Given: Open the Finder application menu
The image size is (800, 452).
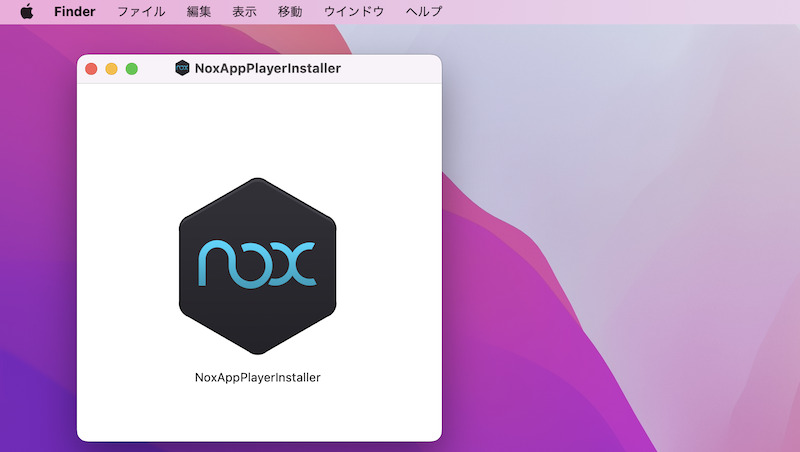Looking at the screenshot, I should [75, 12].
